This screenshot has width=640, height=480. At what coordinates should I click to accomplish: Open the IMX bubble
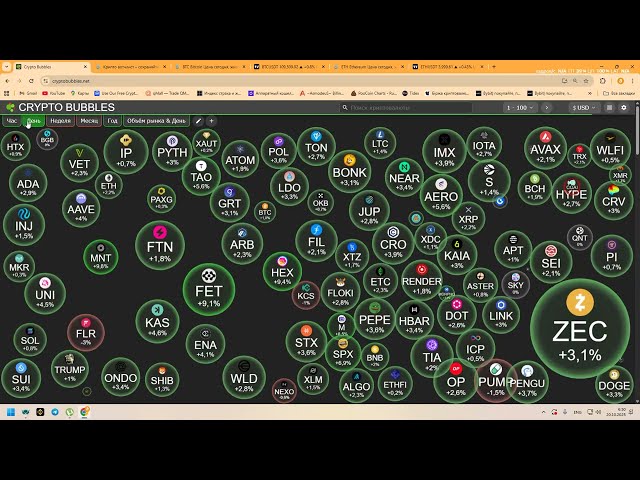444,152
